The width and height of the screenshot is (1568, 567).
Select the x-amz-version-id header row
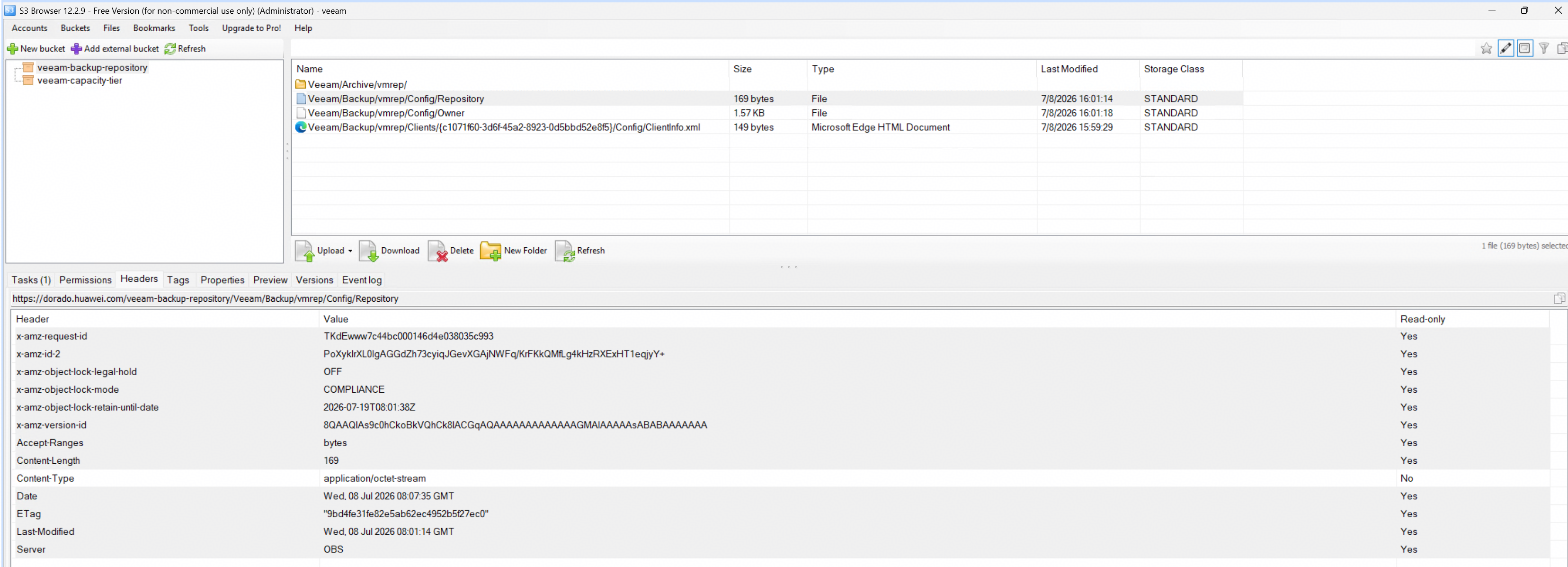pyautogui.click(x=780, y=425)
